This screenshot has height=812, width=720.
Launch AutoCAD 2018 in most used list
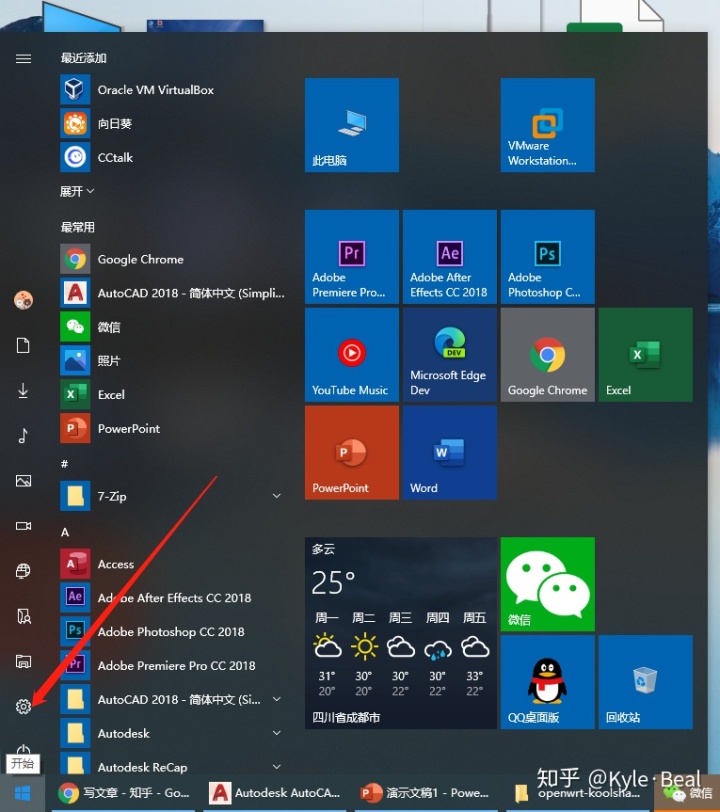point(174,293)
